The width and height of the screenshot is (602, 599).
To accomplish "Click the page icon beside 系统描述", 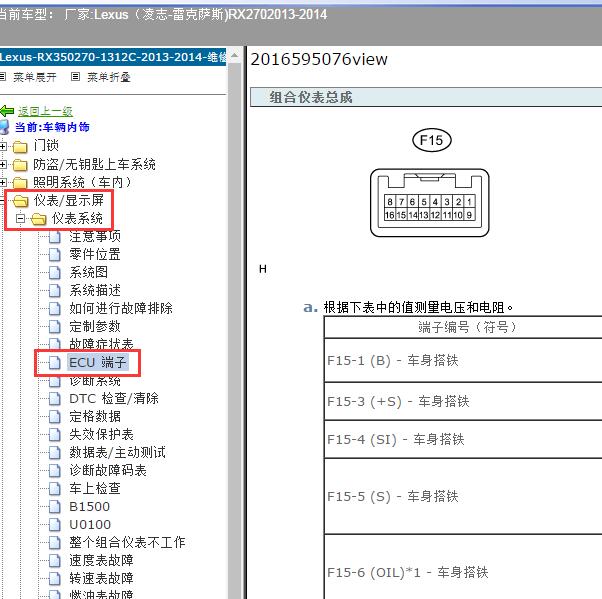I will pos(55,291).
